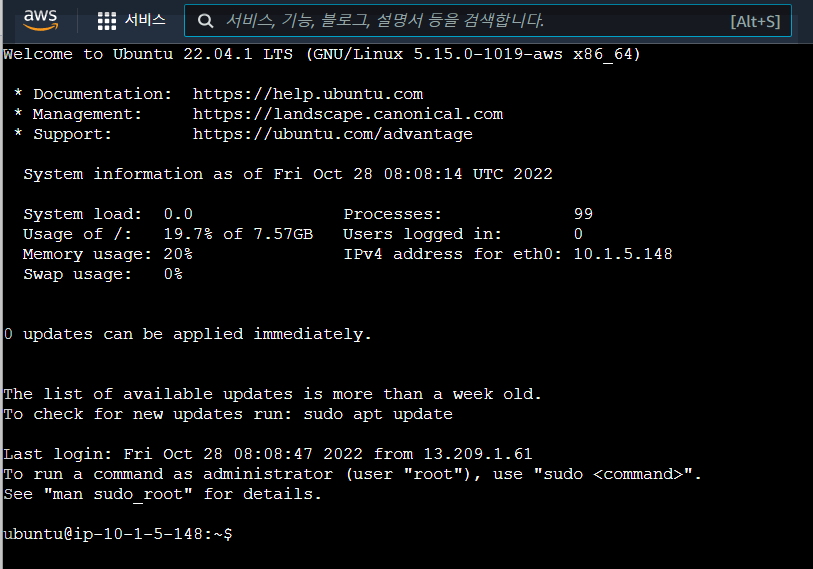
Task: Click the Swap usage 0% value
Action: 173,274
